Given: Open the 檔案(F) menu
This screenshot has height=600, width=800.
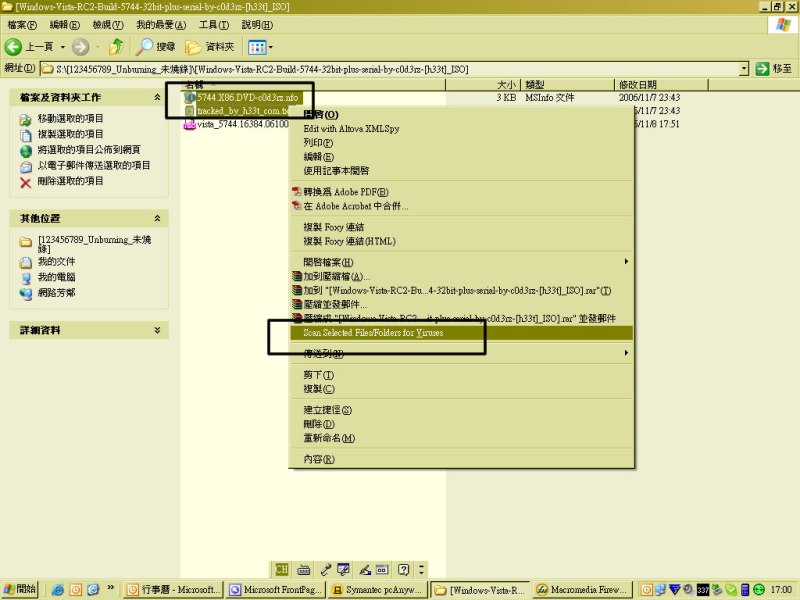Looking at the screenshot, I should pos(22,24).
